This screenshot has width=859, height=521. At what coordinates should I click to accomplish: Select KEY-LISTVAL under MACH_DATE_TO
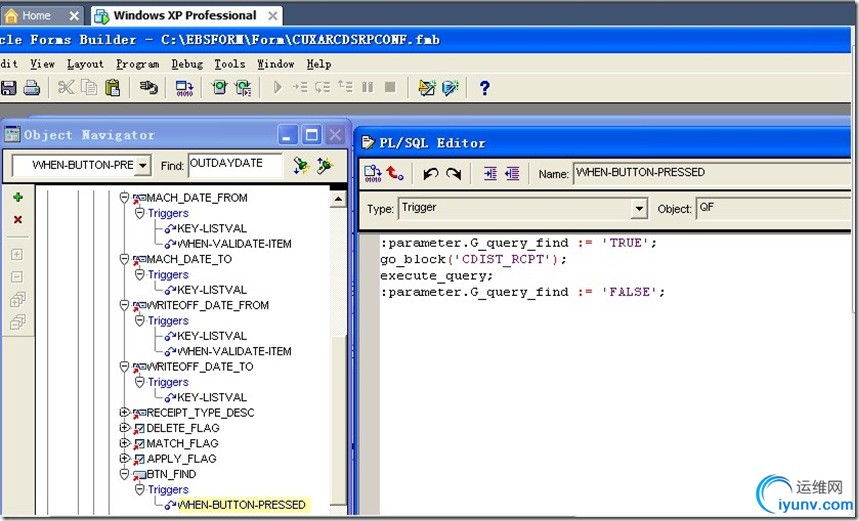point(211,290)
